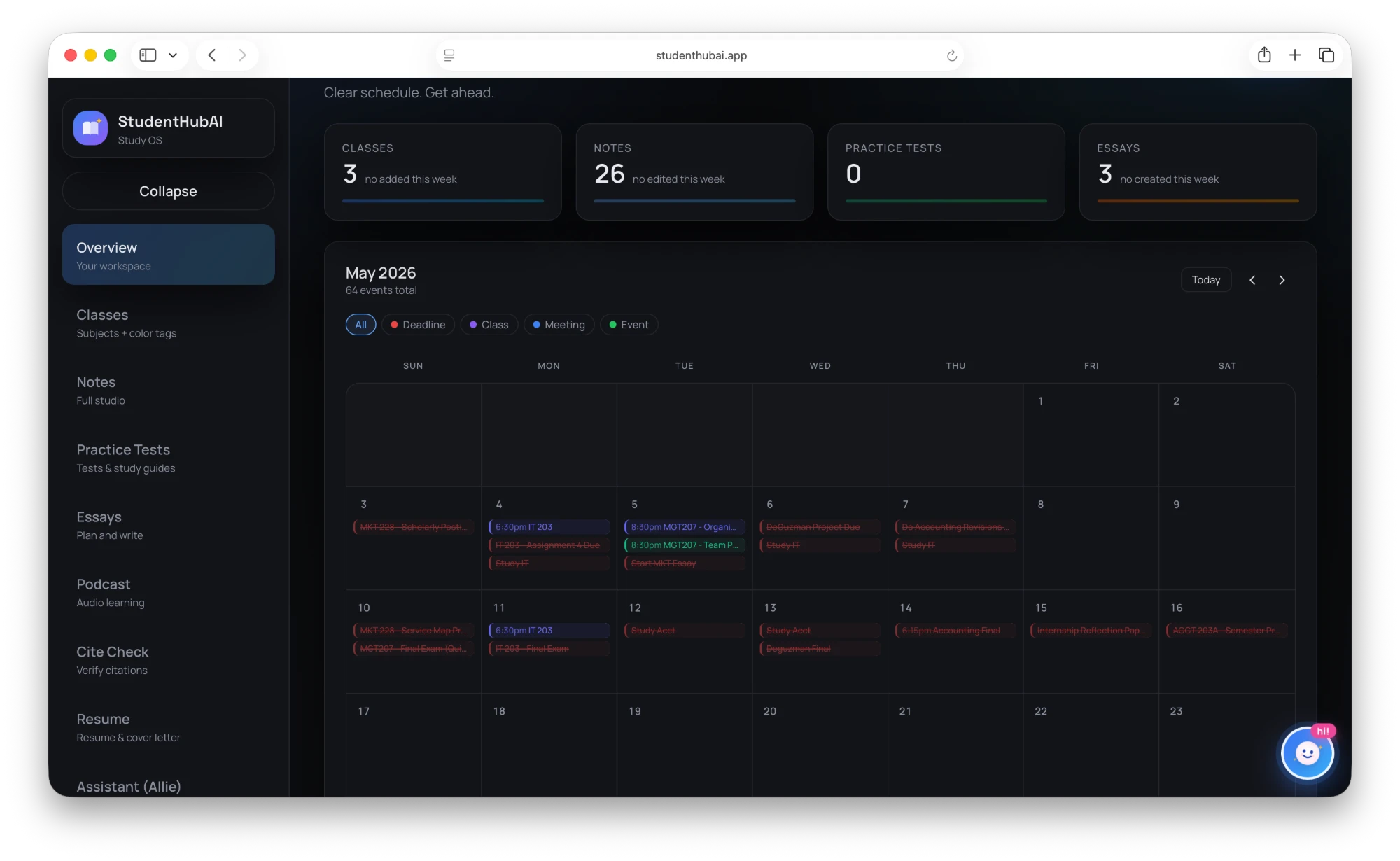Viewport: 1400px width, 861px height.
Task: Open the May 4 6:30pm IT 203 event
Action: [549, 527]
